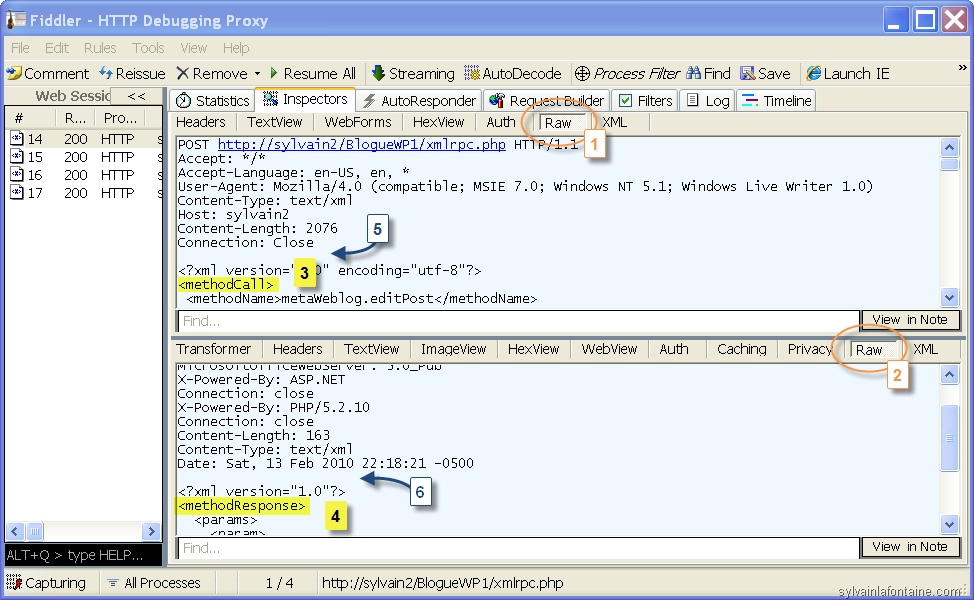Select request TextView inspector tab
Image resolution: width=974 pixels, height=600 pixels.
(274, 122)
